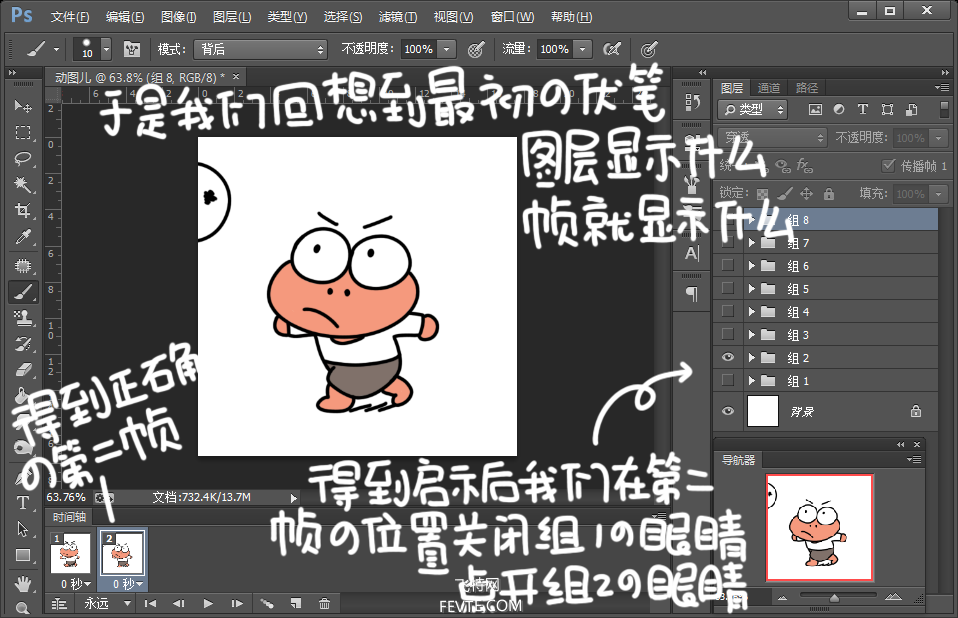Filter layers by pixel layer icon

815,109
